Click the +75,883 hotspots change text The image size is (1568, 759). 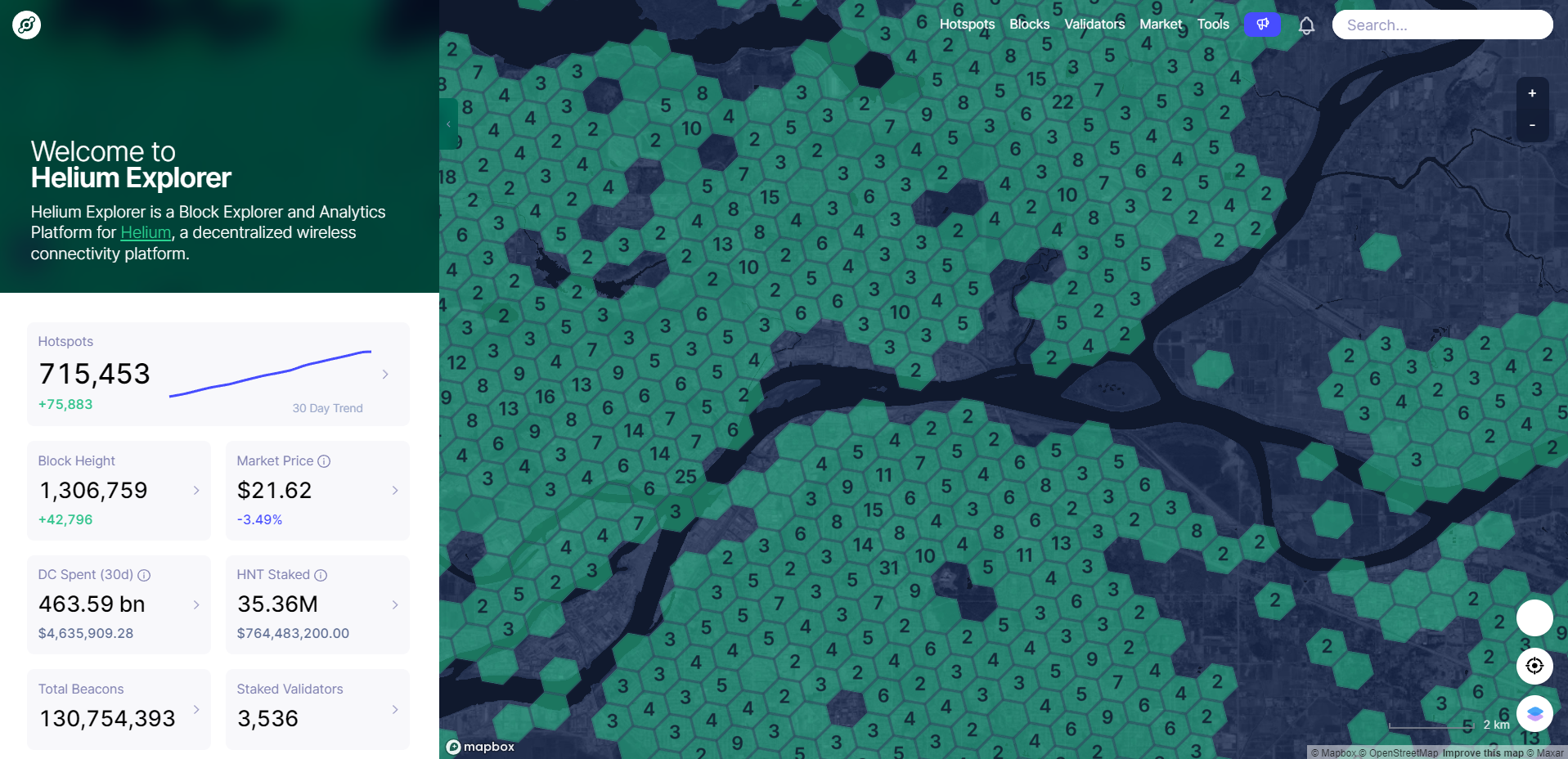(x=65, y=404)
